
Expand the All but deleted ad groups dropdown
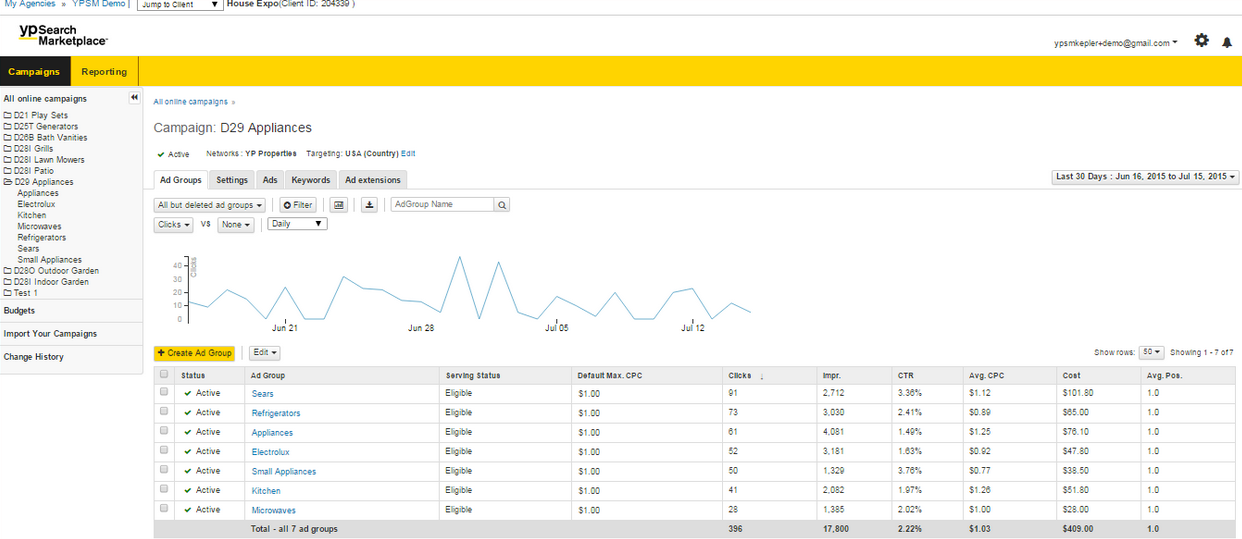[x=210, y=205]
